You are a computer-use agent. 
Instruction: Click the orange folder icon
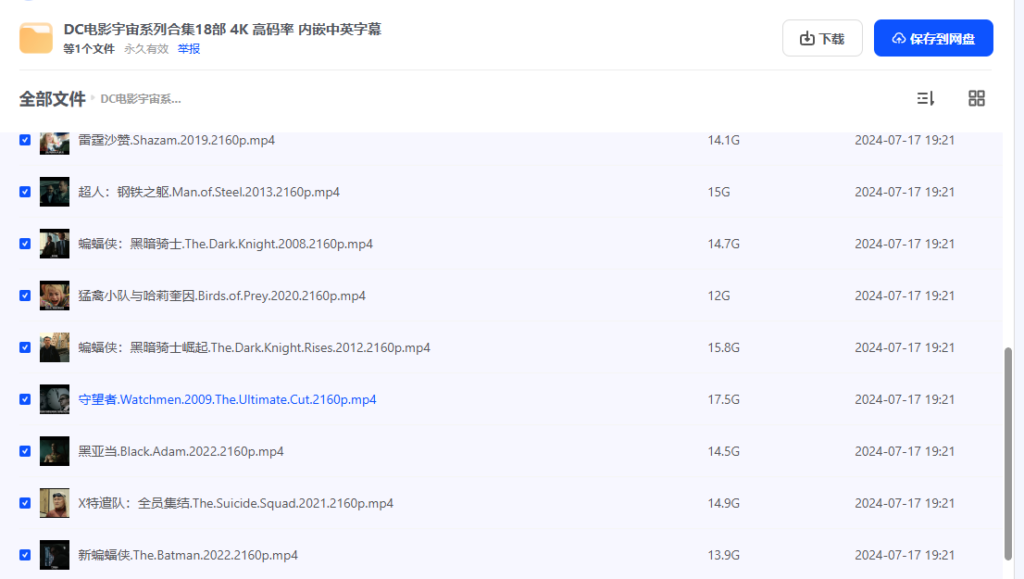[36, 38]
